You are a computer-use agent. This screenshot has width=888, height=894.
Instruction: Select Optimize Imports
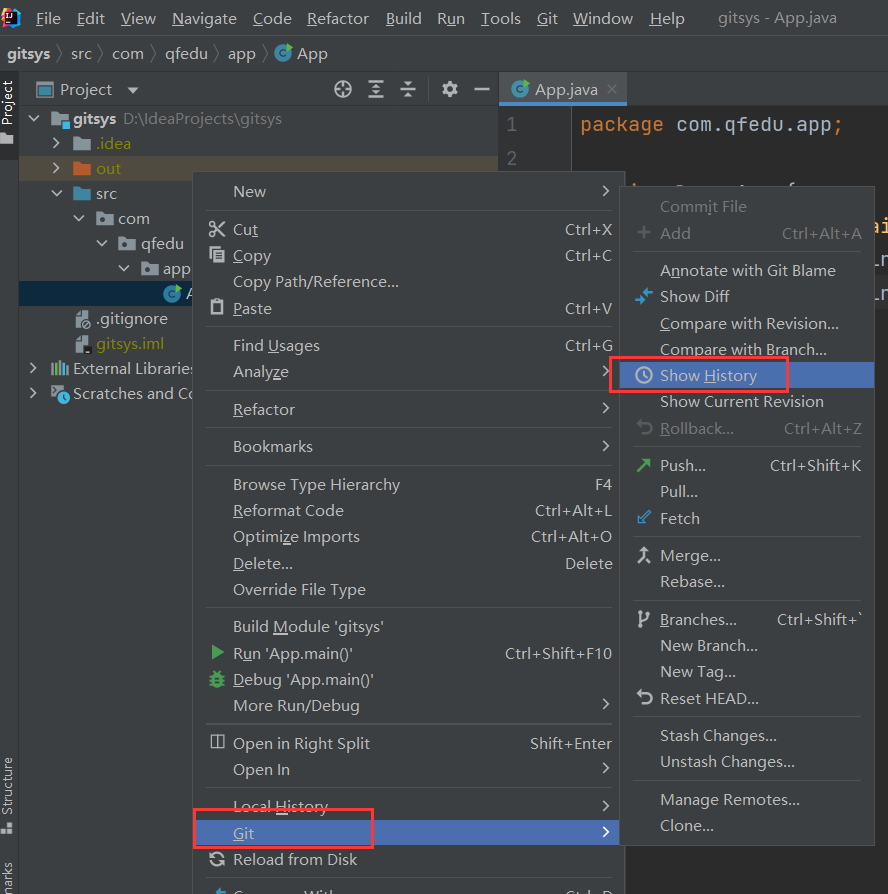tap(408, 537)
